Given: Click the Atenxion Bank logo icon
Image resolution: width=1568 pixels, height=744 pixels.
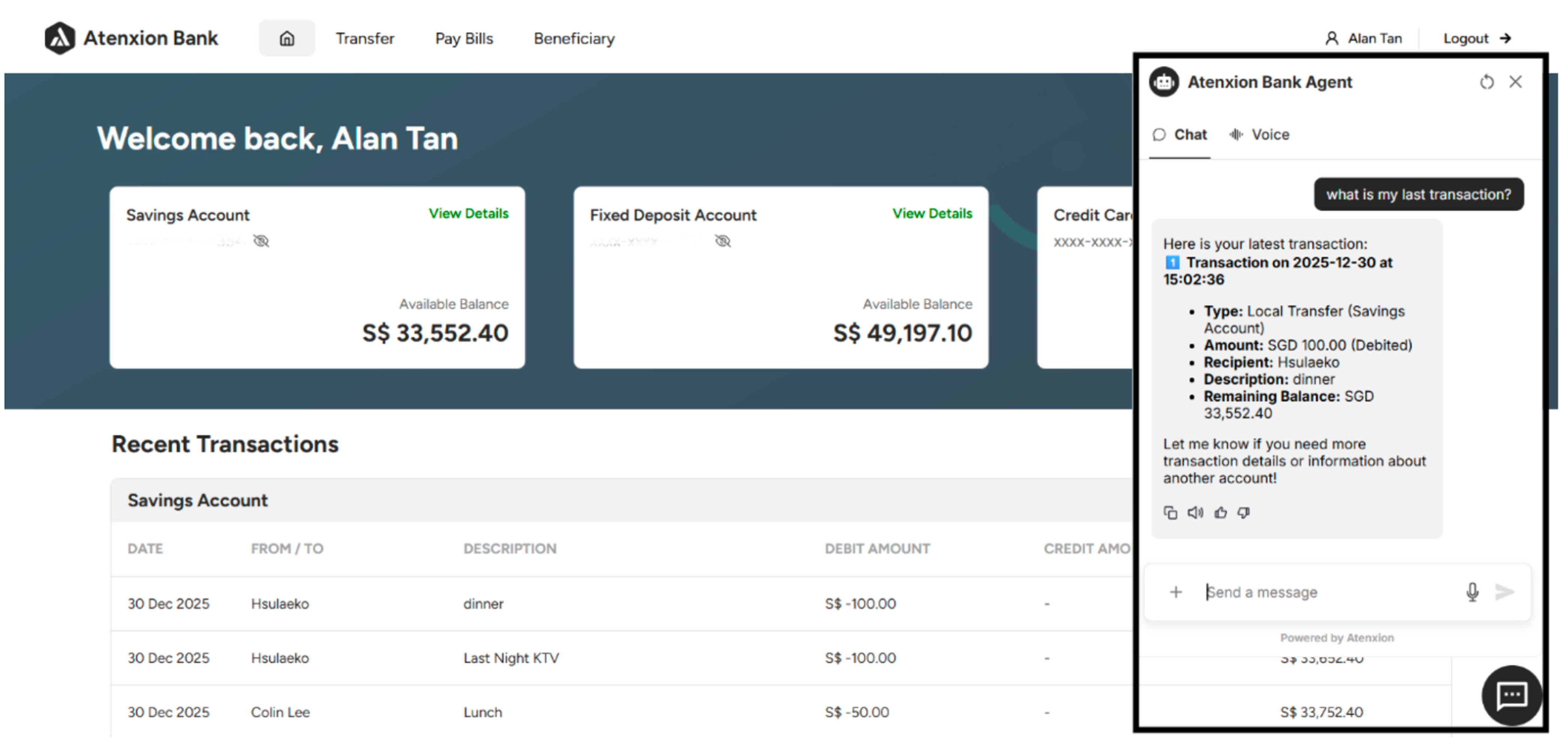Looking at the screenshot, I should (60, 38).
